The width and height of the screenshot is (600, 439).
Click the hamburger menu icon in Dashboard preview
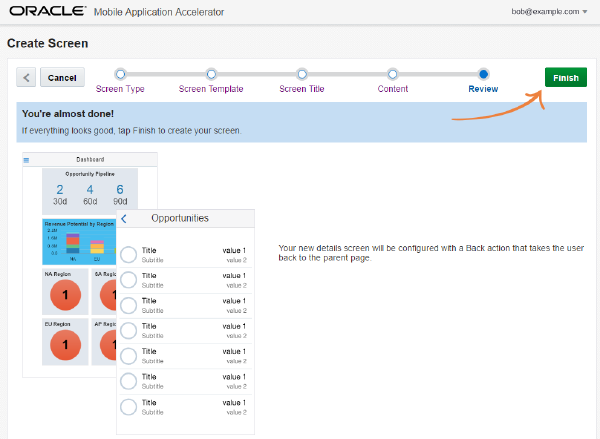(26, 160)
